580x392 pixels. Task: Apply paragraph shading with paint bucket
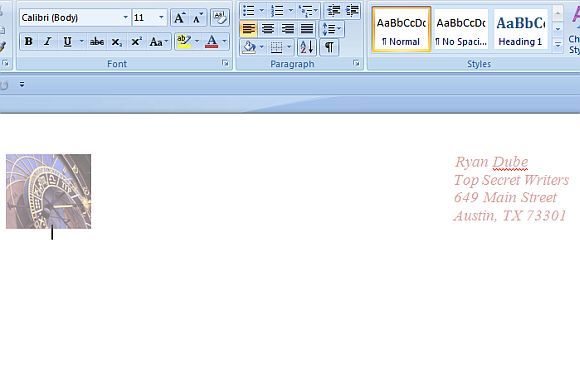[x=249, y=47]
